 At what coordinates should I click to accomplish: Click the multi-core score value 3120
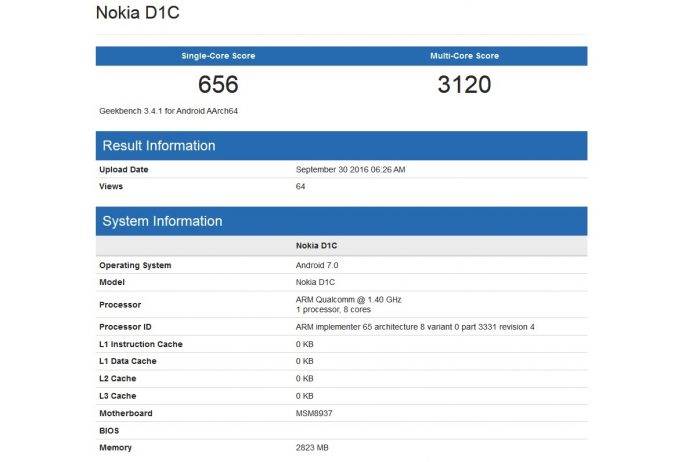coord(464,84)
